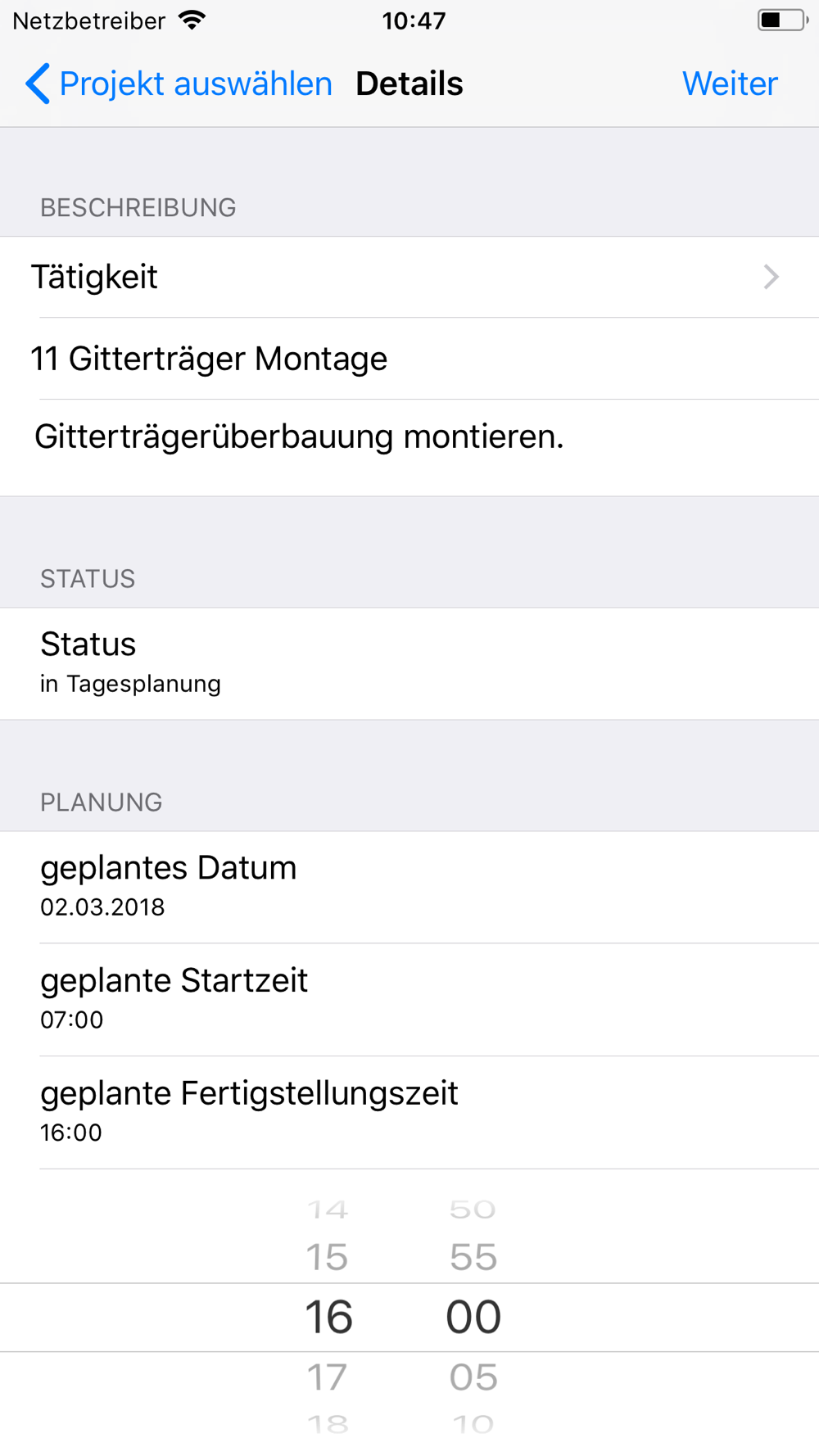Tap the clock time in status bar
Image resolution: width=819 pixels, height=1456 pixels.
pyautogui.click(x=414, y=20)
